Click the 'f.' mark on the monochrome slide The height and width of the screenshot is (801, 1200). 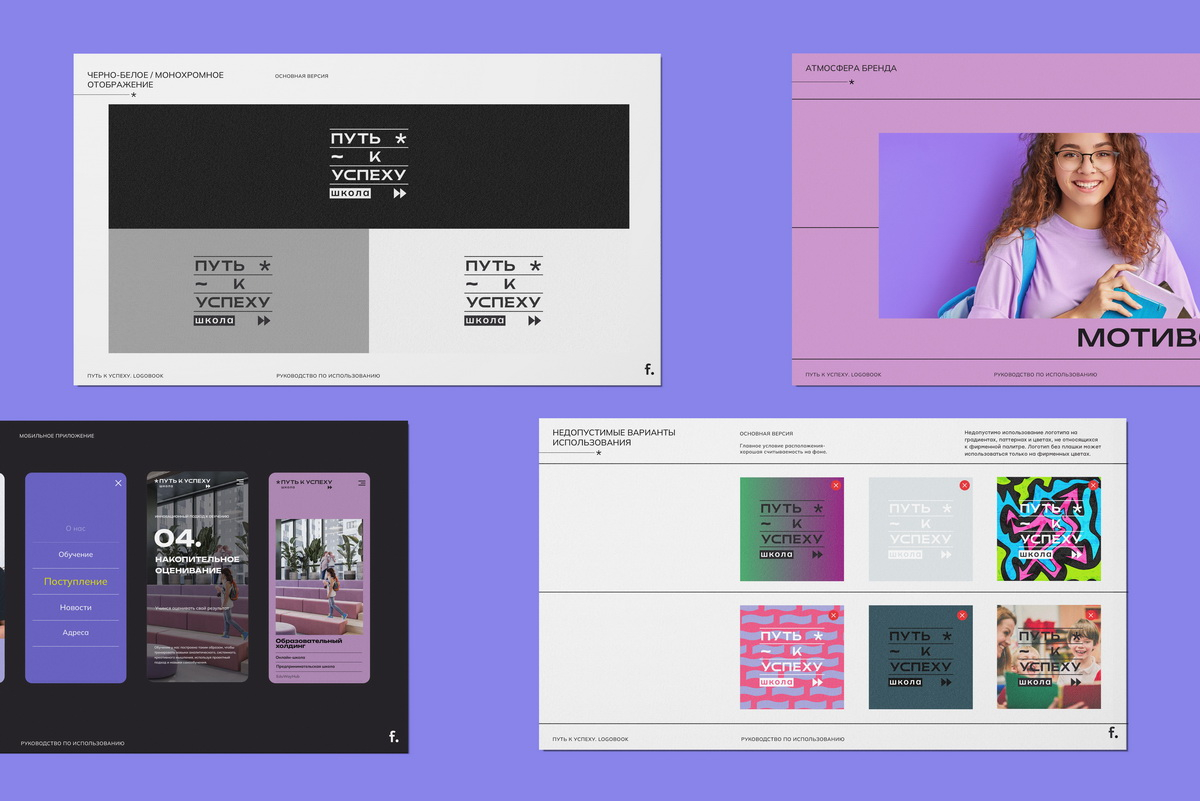tap(649, 369)
